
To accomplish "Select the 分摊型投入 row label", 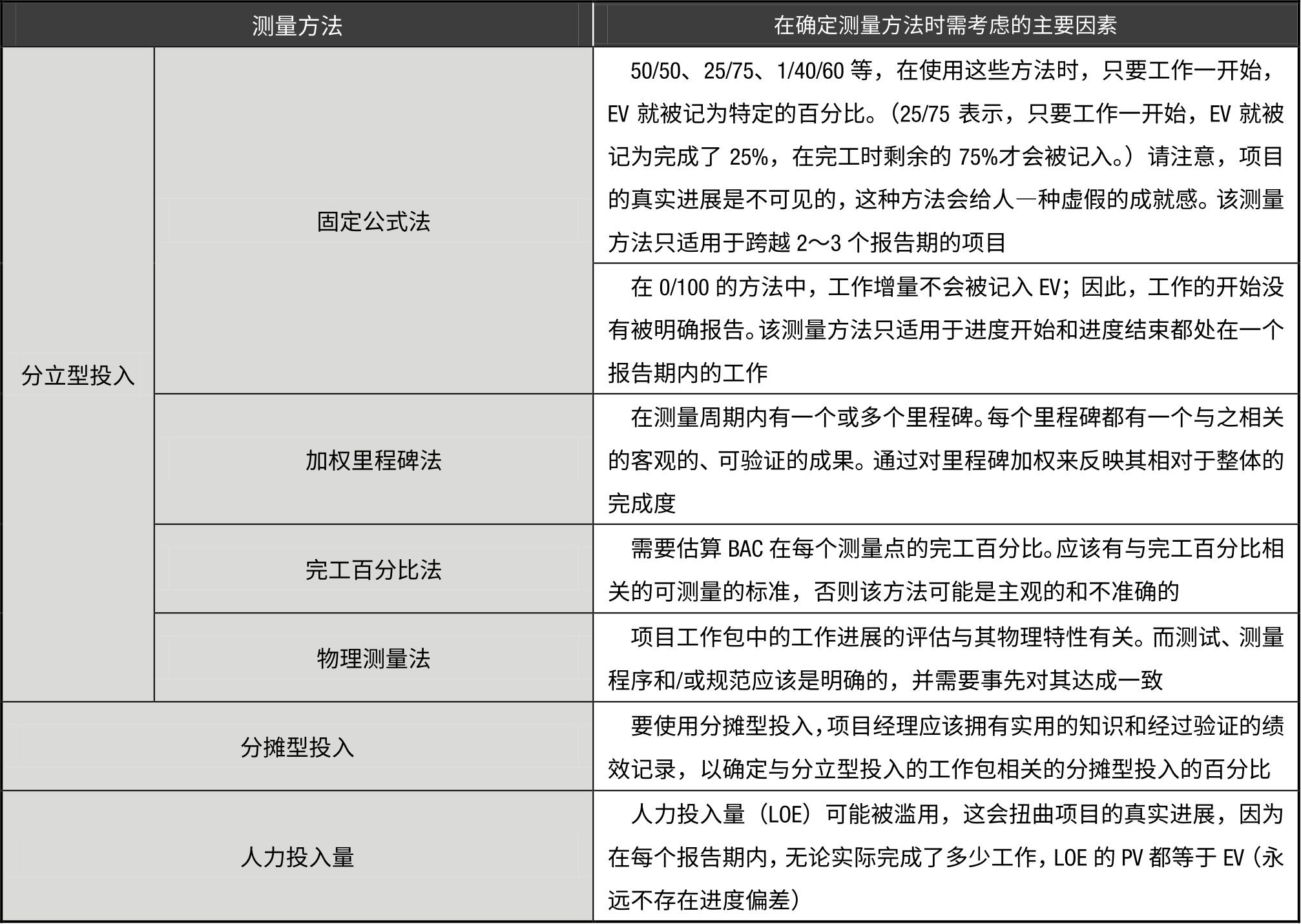I will click(x=297, y=747).
